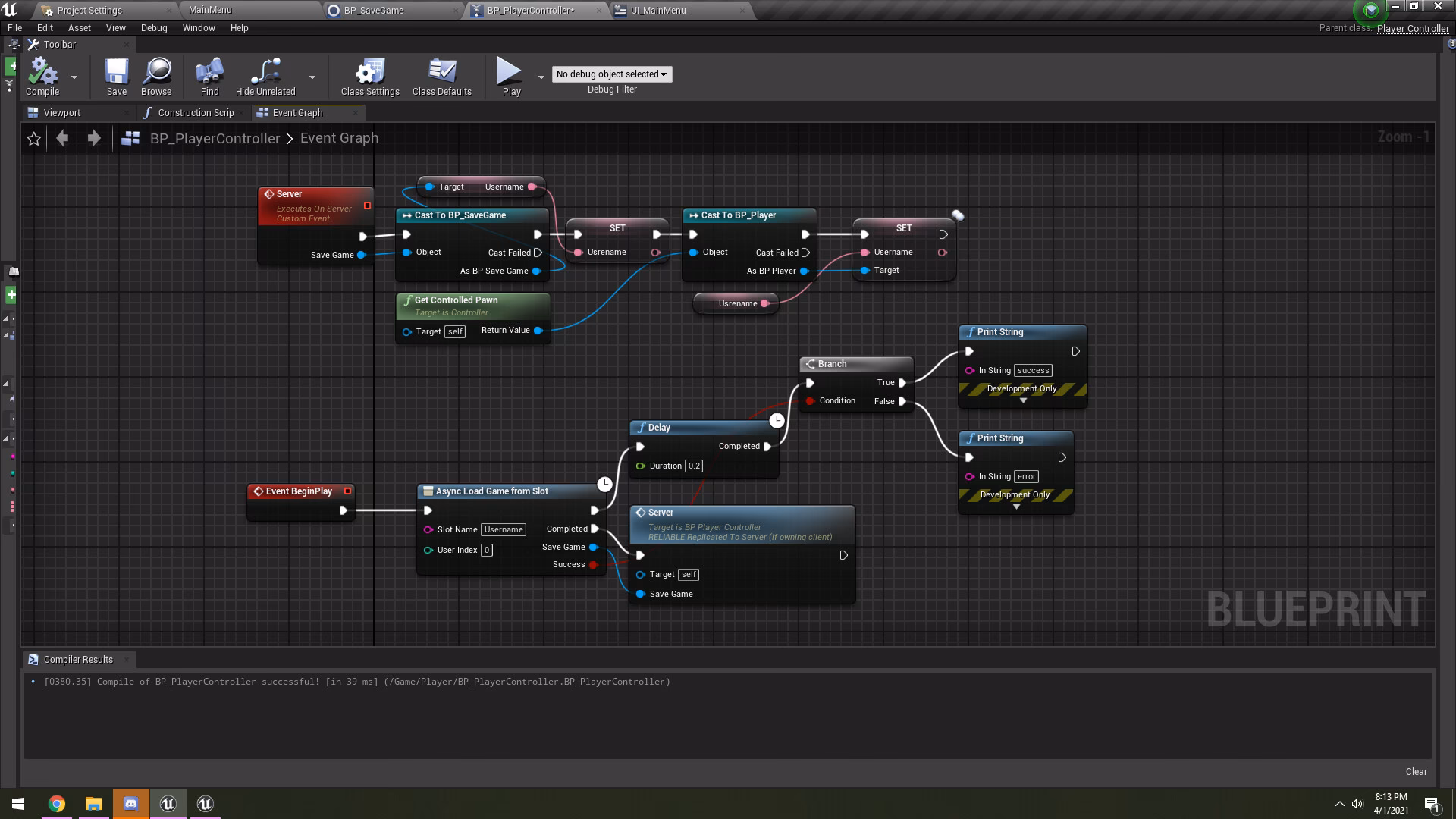The image size is (1456, 819).
Task: Save the Blueprint
Action: coord(116,76)
